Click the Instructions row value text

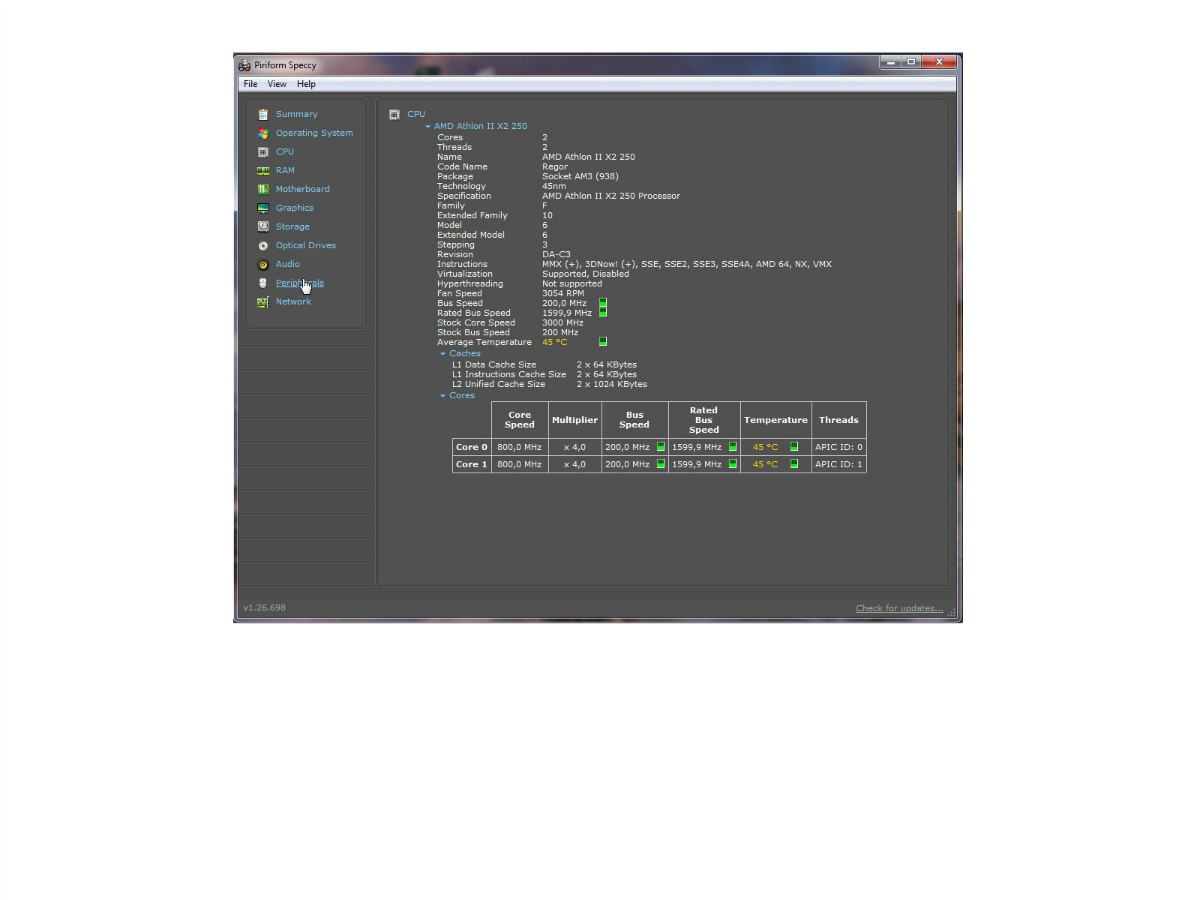(686, 264)
